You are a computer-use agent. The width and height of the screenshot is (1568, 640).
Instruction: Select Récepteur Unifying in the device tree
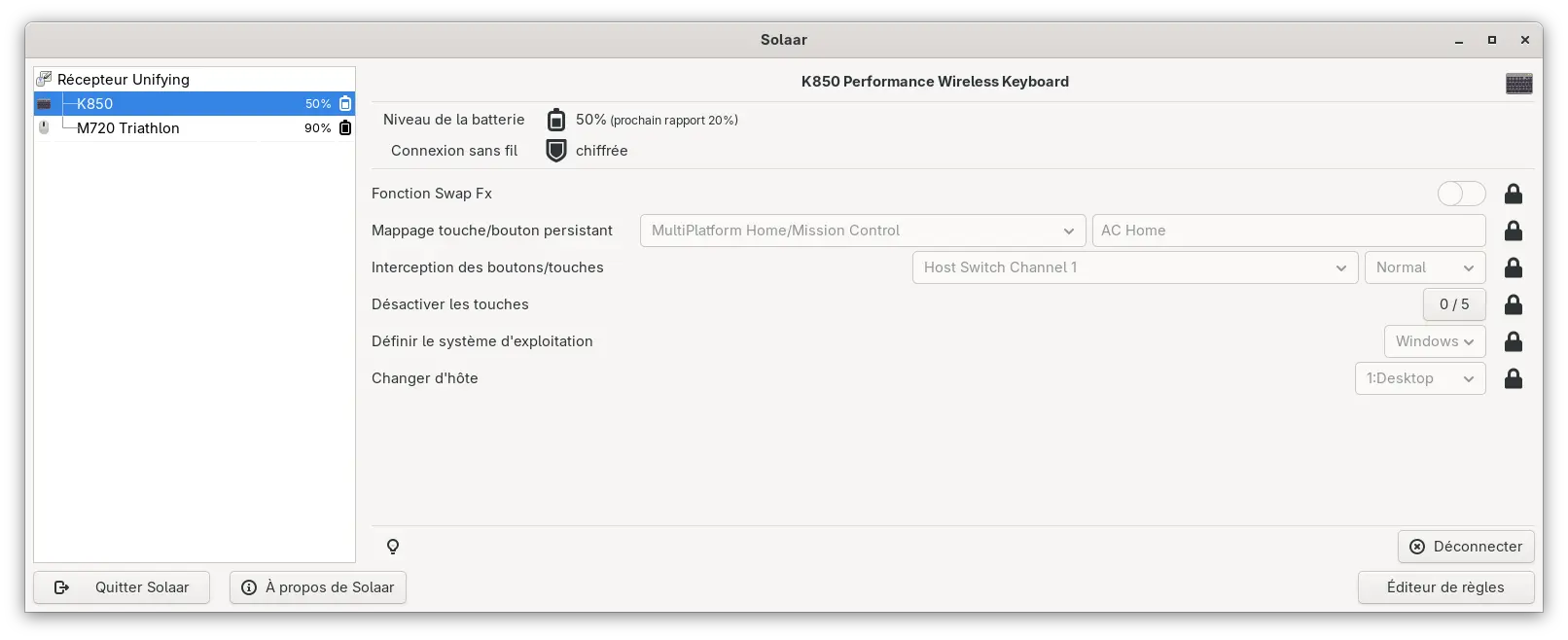195,79
